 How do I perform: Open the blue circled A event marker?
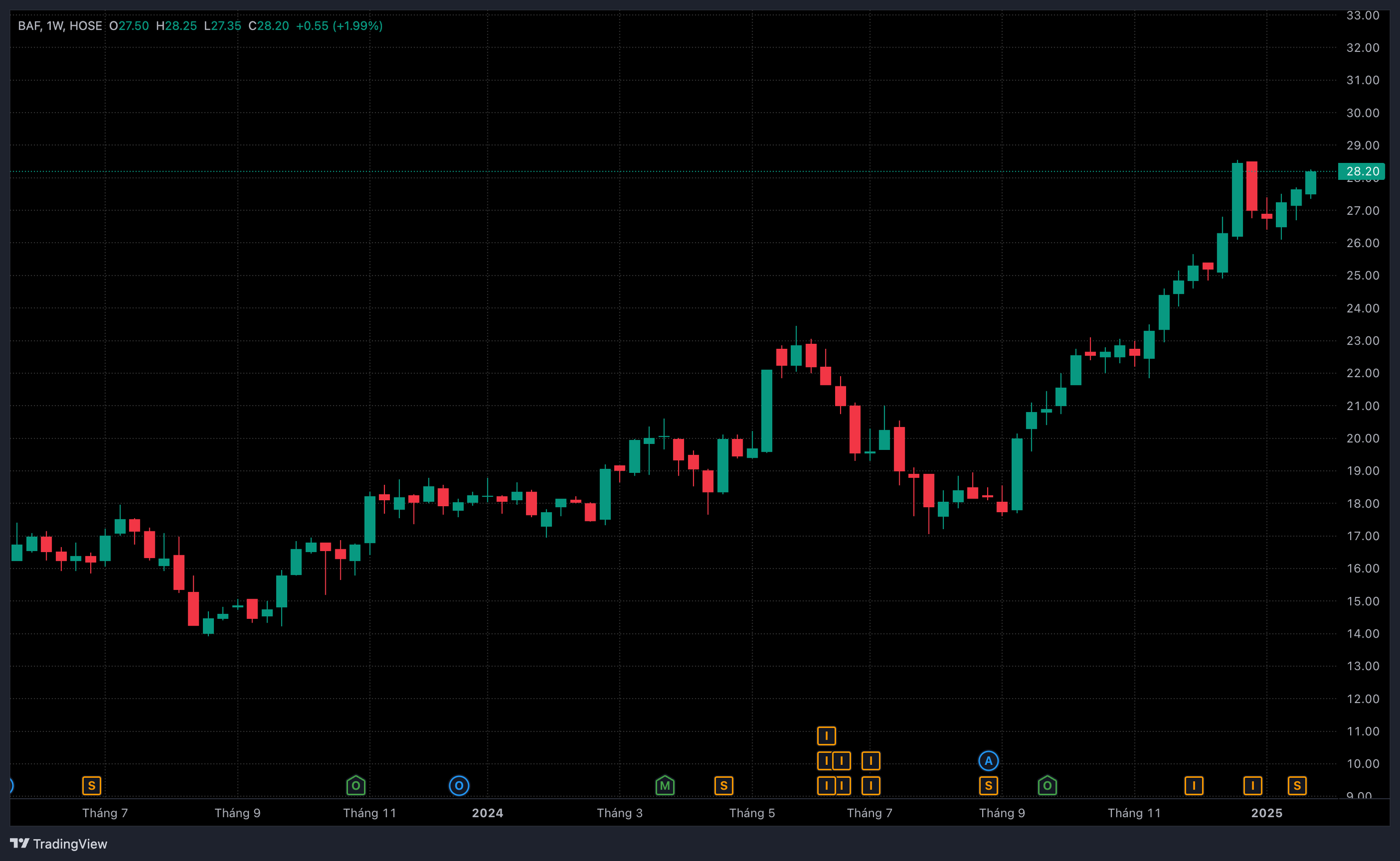tap(989, 761)
